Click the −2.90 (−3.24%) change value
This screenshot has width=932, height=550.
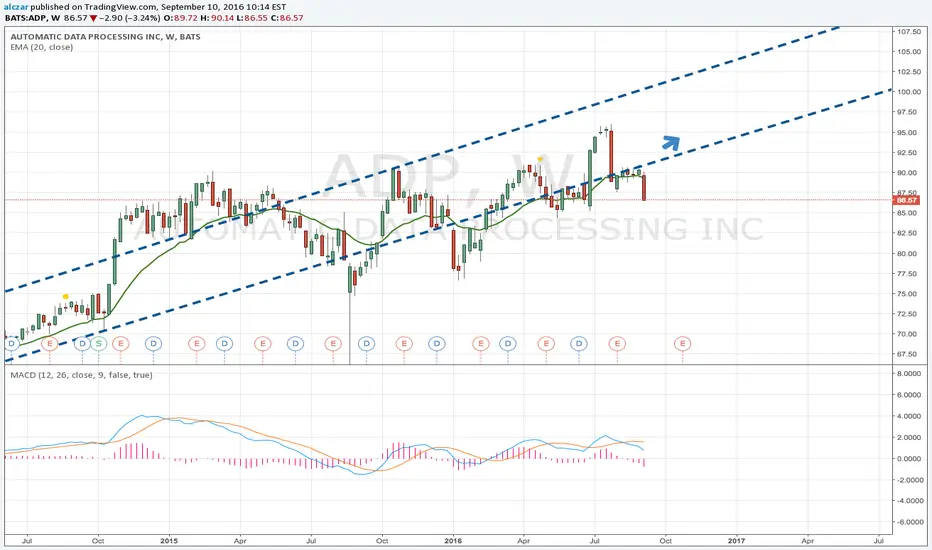130,18
